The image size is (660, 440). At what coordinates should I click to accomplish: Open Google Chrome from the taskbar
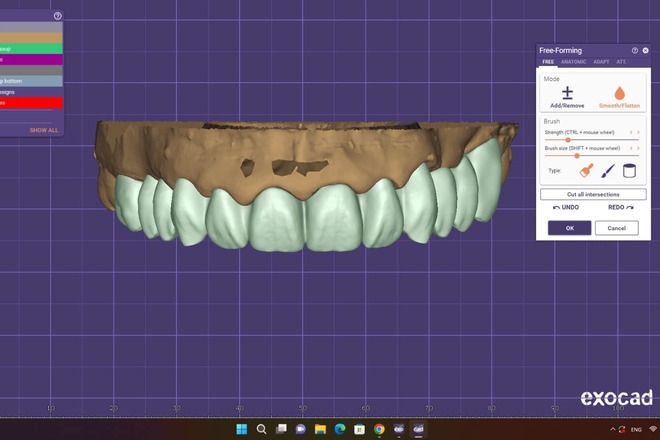[x=379, y=429]
